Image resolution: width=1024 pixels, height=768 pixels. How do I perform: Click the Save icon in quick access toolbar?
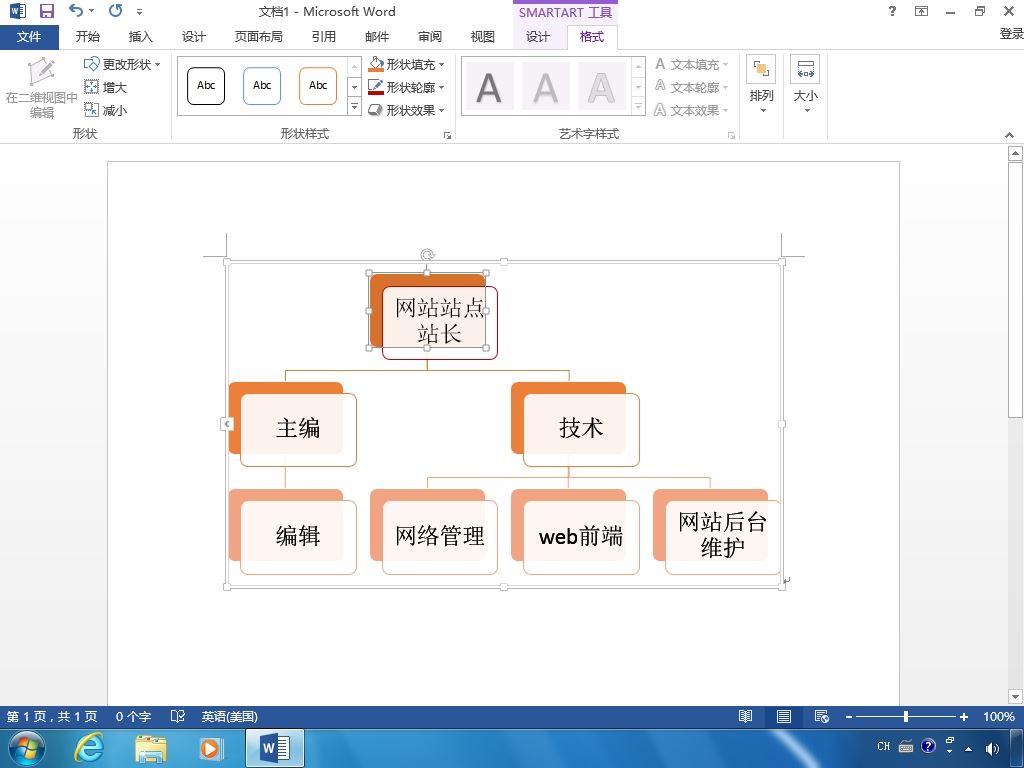46,10
